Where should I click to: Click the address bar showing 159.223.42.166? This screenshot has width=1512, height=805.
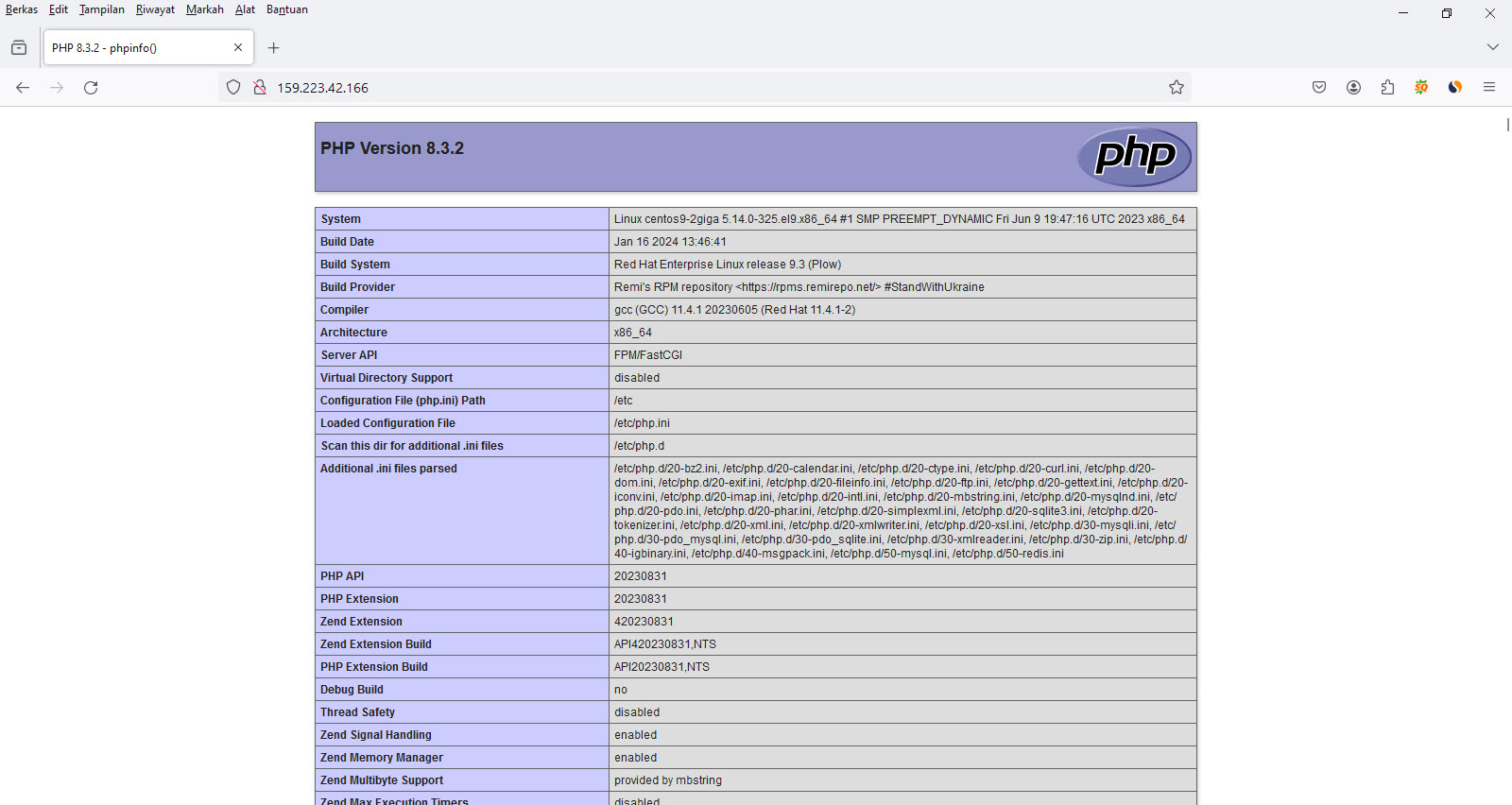tap(661, 88)
